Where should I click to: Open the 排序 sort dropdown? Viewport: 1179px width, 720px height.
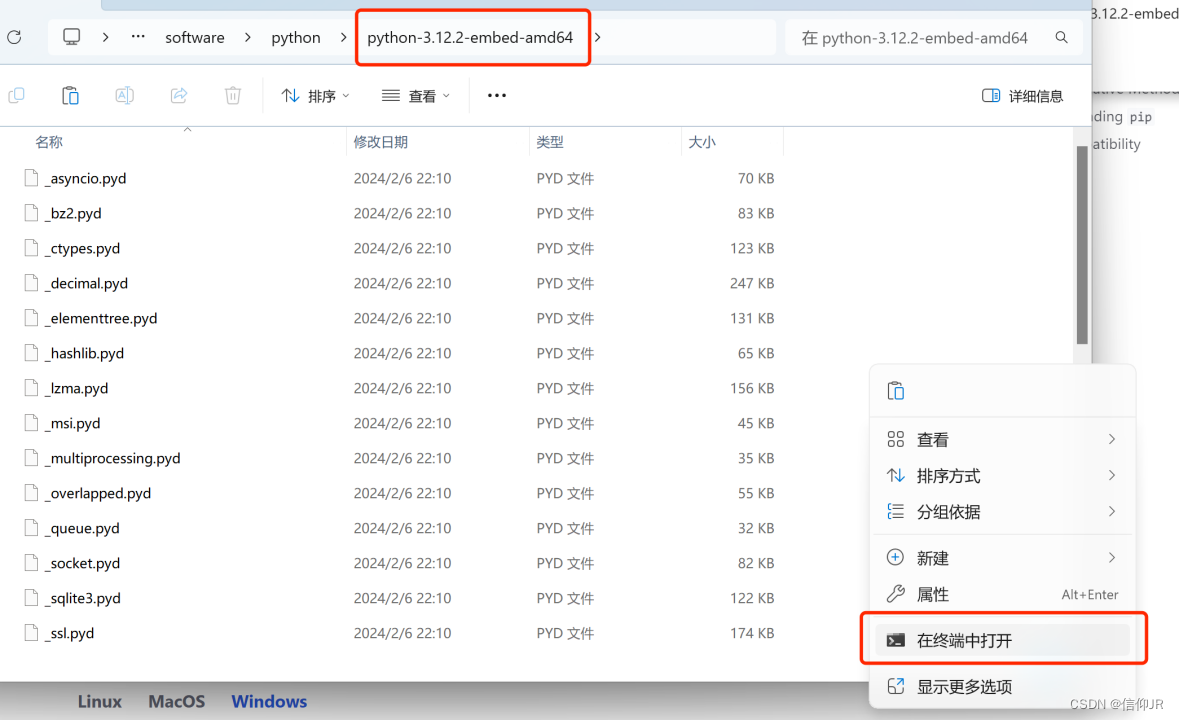click(x=315, y=95)
